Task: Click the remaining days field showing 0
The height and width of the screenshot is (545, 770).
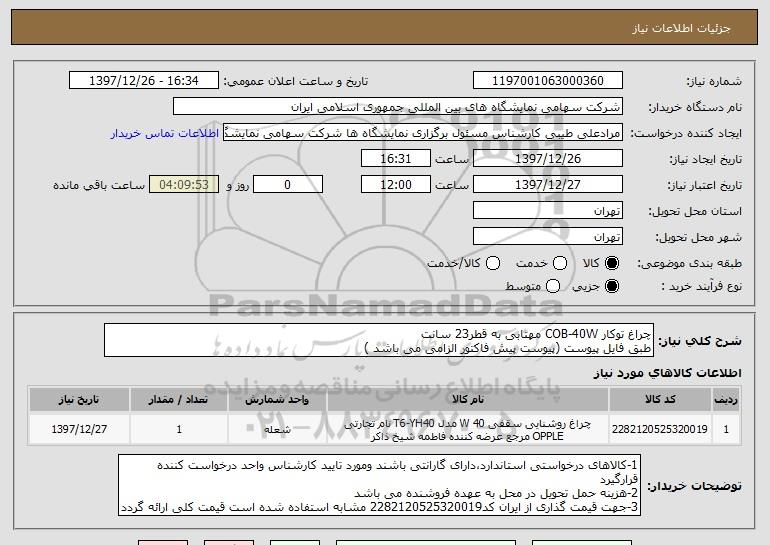Action: pyautogui.click(x=288, y=185)
